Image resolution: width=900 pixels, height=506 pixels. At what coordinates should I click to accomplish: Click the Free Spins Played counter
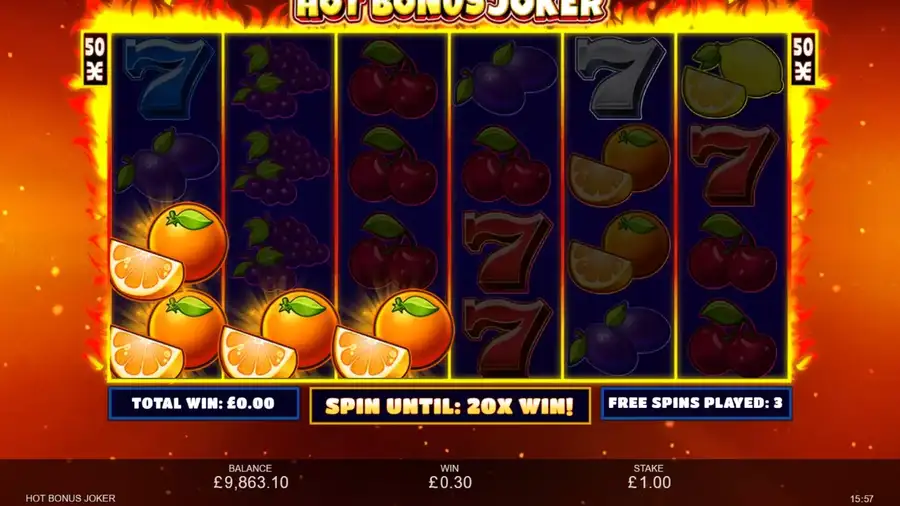tap(696, 403)
